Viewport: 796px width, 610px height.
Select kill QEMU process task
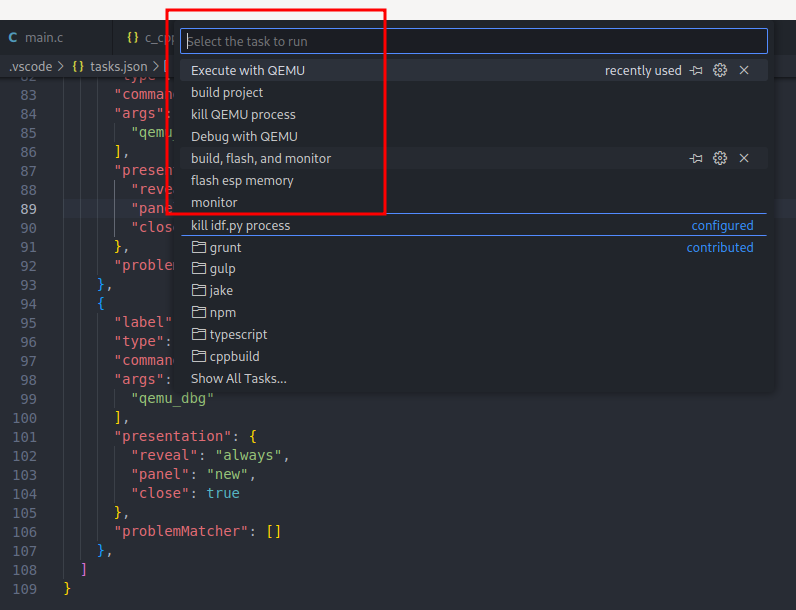[x=243, y=115]
